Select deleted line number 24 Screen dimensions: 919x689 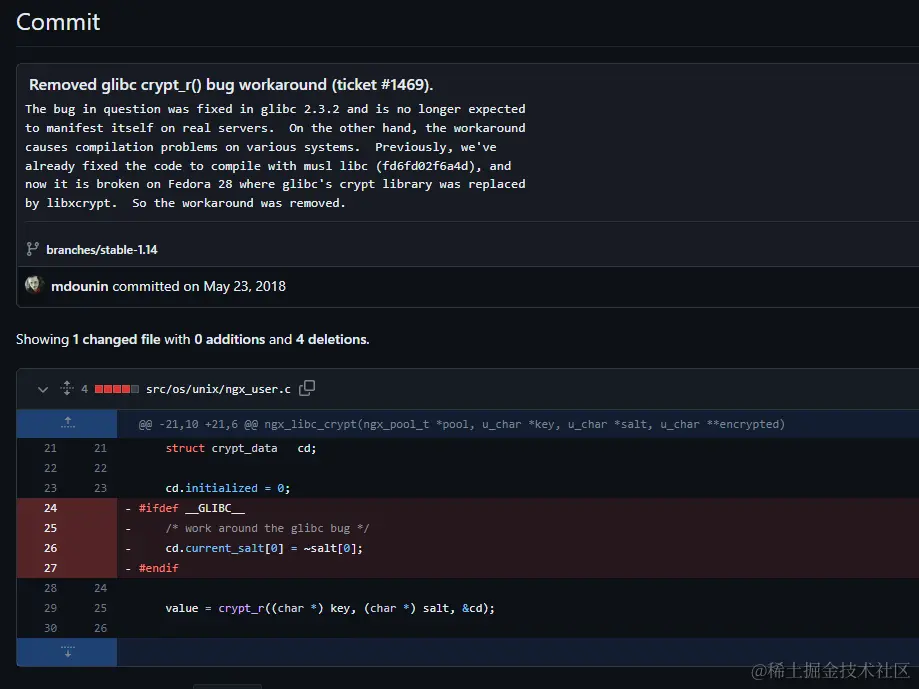click(50, 508)
